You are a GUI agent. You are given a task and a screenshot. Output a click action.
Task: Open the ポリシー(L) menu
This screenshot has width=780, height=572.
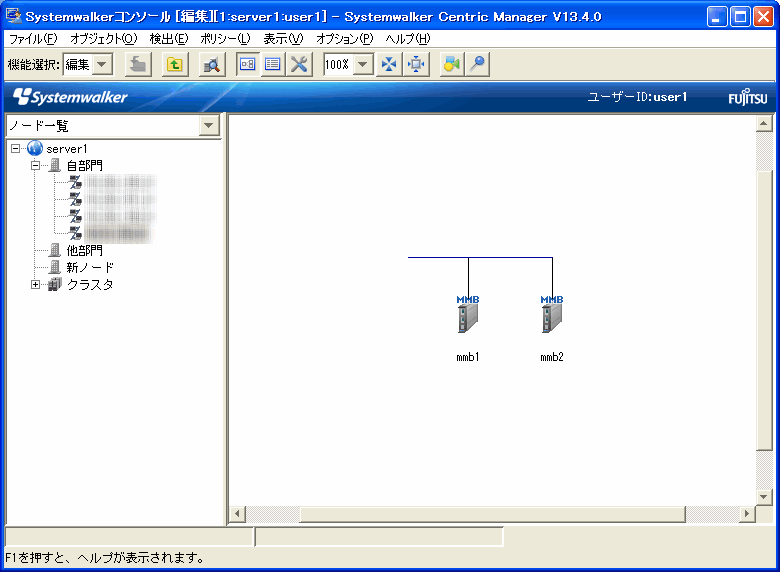225,38
